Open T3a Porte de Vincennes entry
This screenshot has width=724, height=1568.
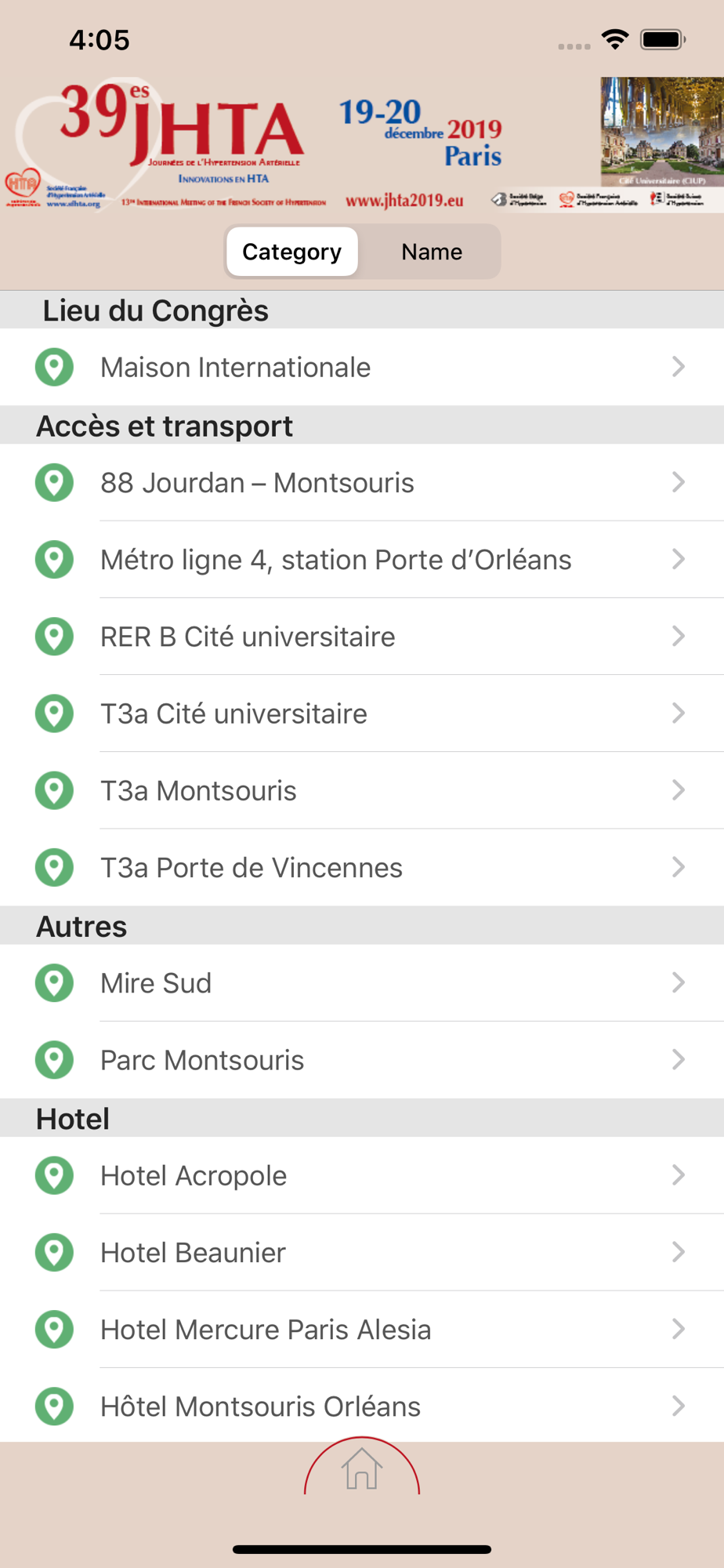click(x=251, y=868)
